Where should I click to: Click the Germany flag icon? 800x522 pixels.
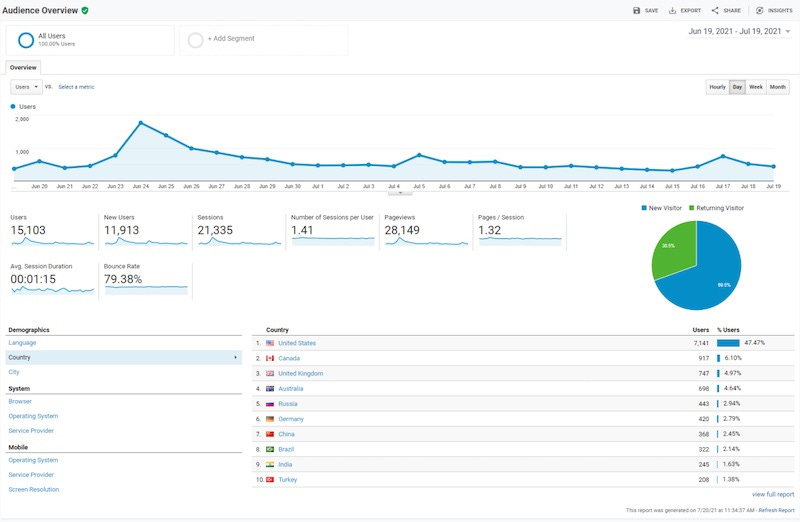point(270,419)
